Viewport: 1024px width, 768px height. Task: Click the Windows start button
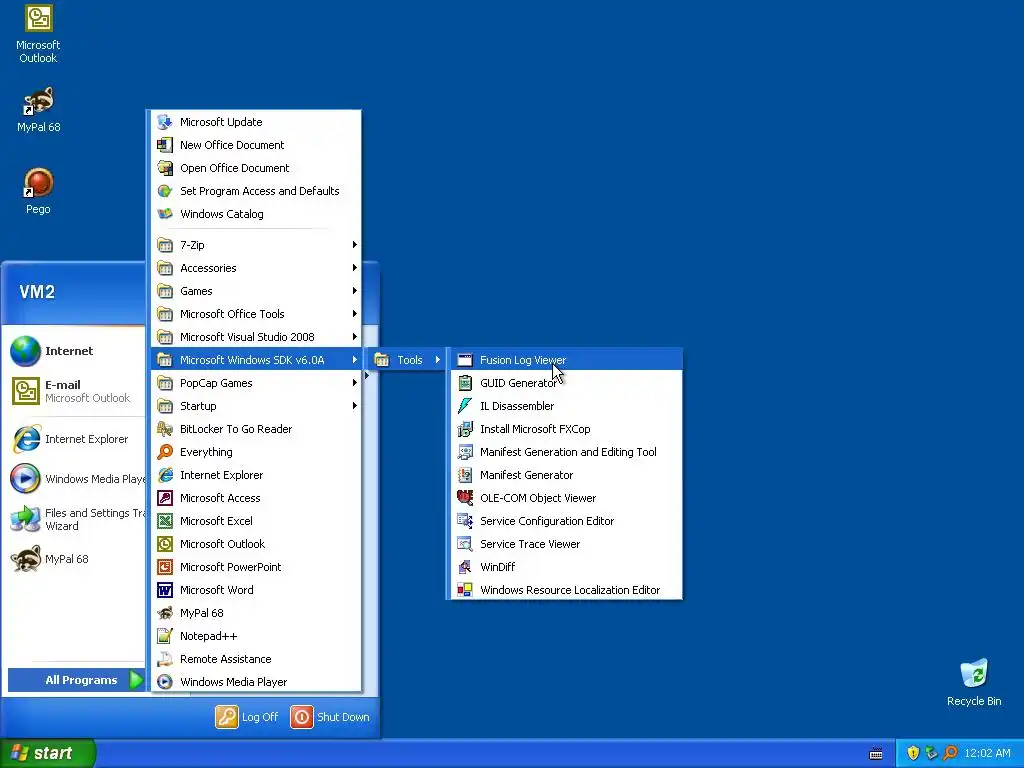click(x=47, y=753)
